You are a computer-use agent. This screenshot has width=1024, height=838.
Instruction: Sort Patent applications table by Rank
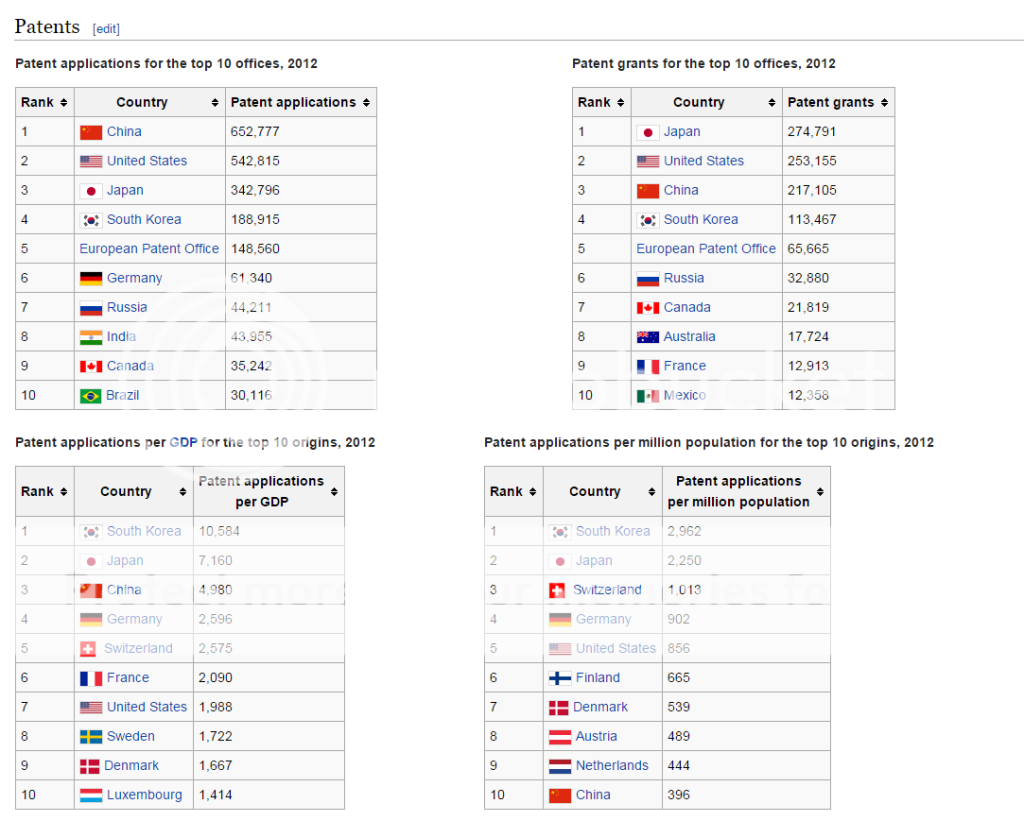(63, 103)
